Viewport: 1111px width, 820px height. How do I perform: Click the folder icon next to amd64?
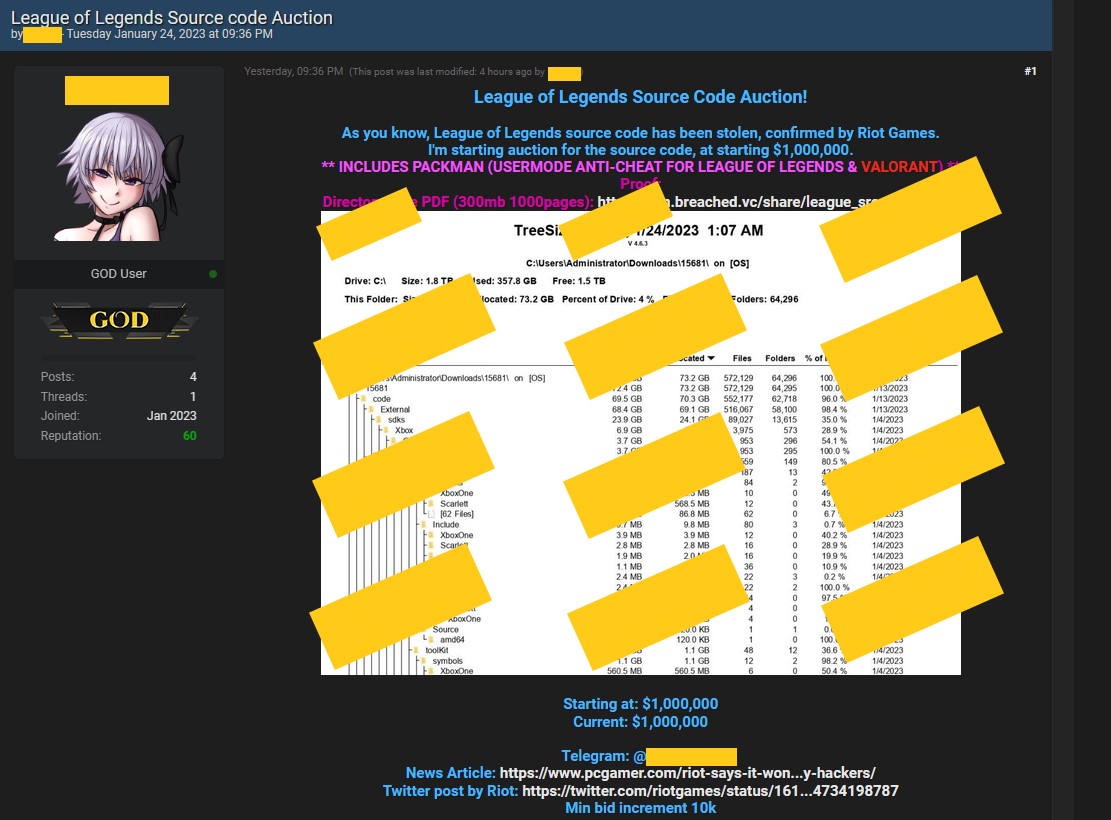[433, 640]
